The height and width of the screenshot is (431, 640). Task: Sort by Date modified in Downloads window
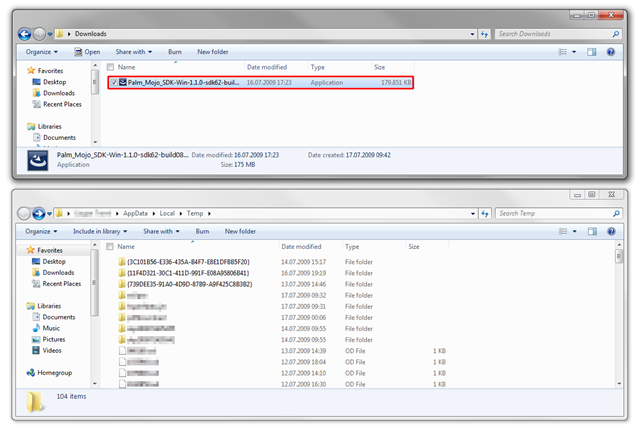(267, 67)
